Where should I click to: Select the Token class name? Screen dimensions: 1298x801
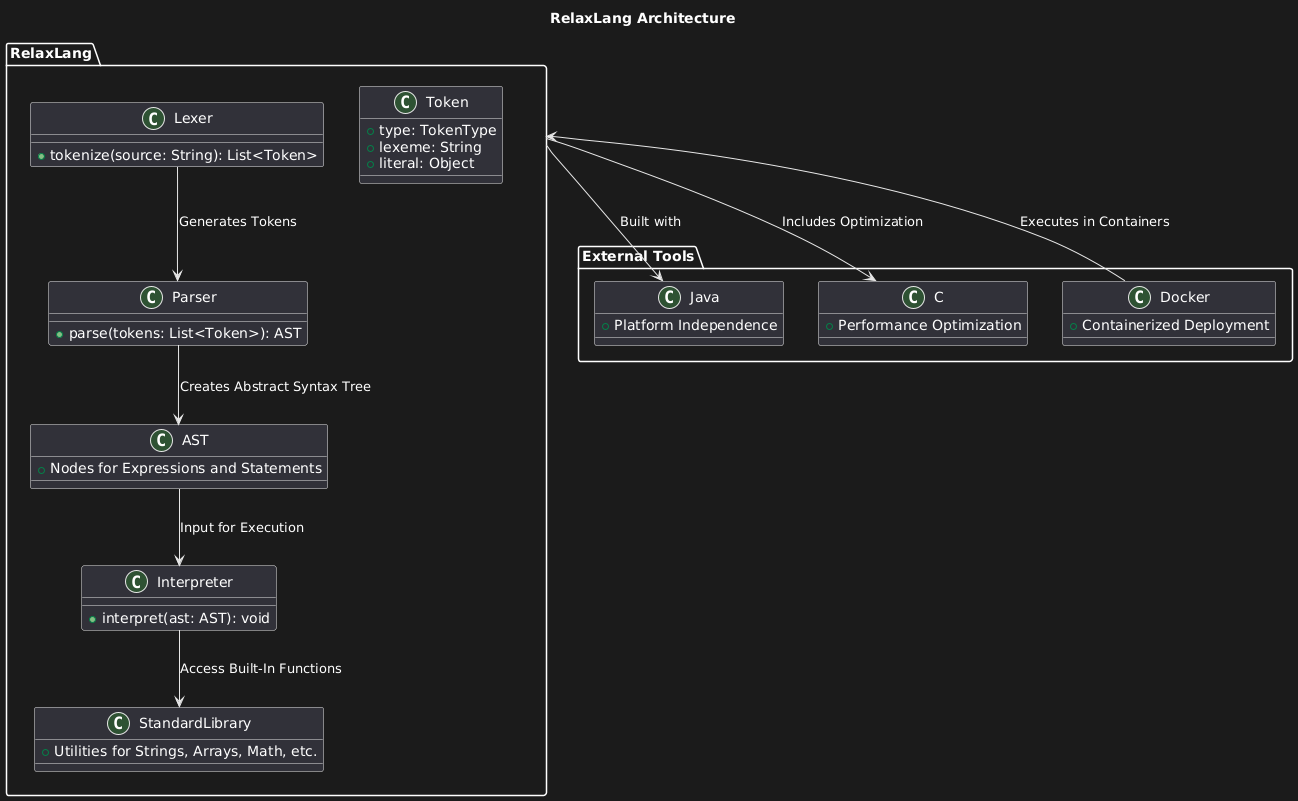[449, 102]
